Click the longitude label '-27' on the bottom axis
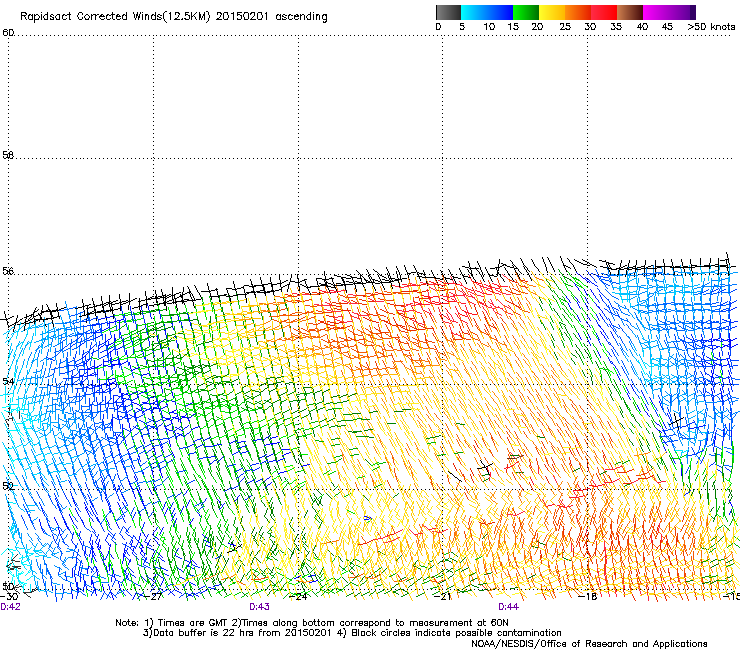 [x=153, y=596]
